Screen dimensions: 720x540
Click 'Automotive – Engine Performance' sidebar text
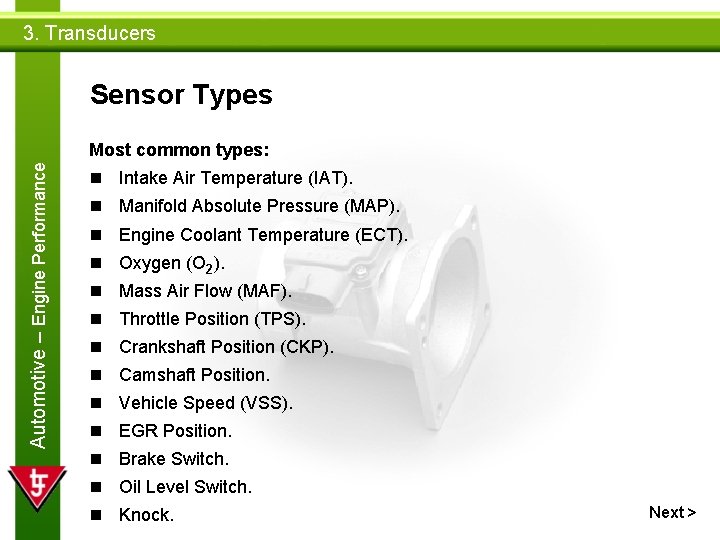point(39,305)
